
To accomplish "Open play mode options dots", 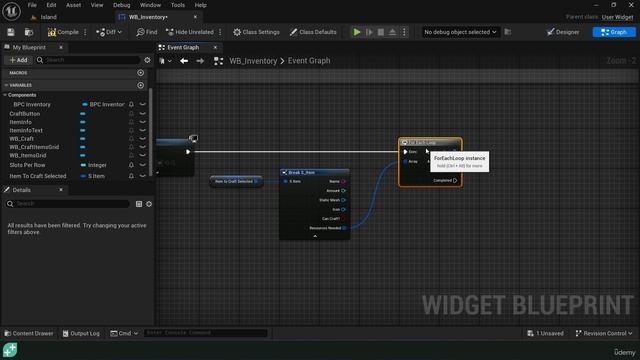I will pyautogui.click(x=404, y=32).
